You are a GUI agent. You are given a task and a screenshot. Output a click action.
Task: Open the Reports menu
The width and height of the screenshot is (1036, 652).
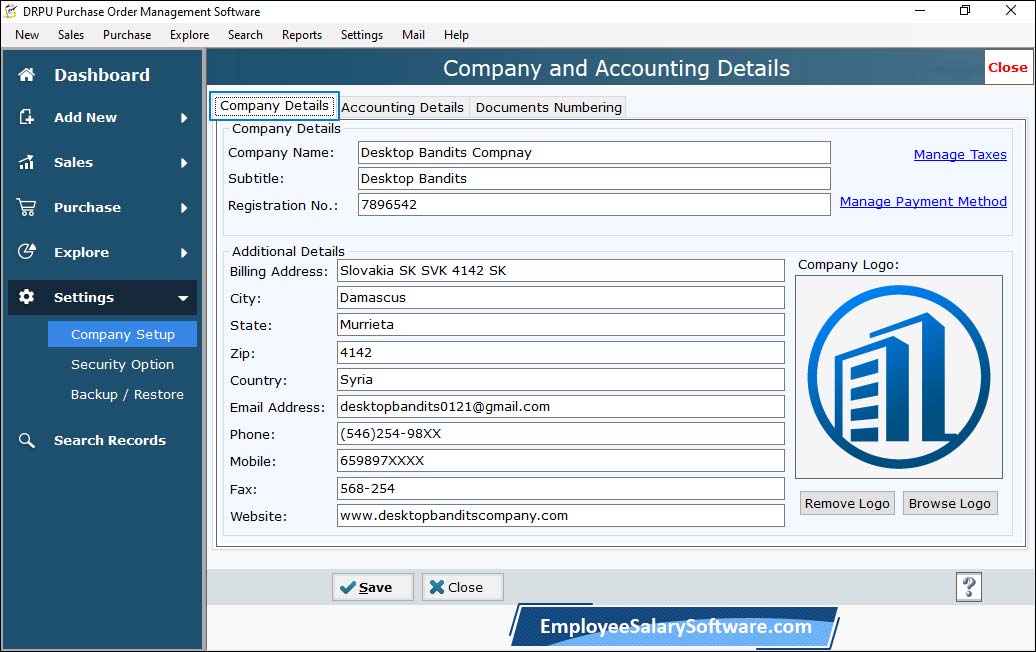[302, 35]
